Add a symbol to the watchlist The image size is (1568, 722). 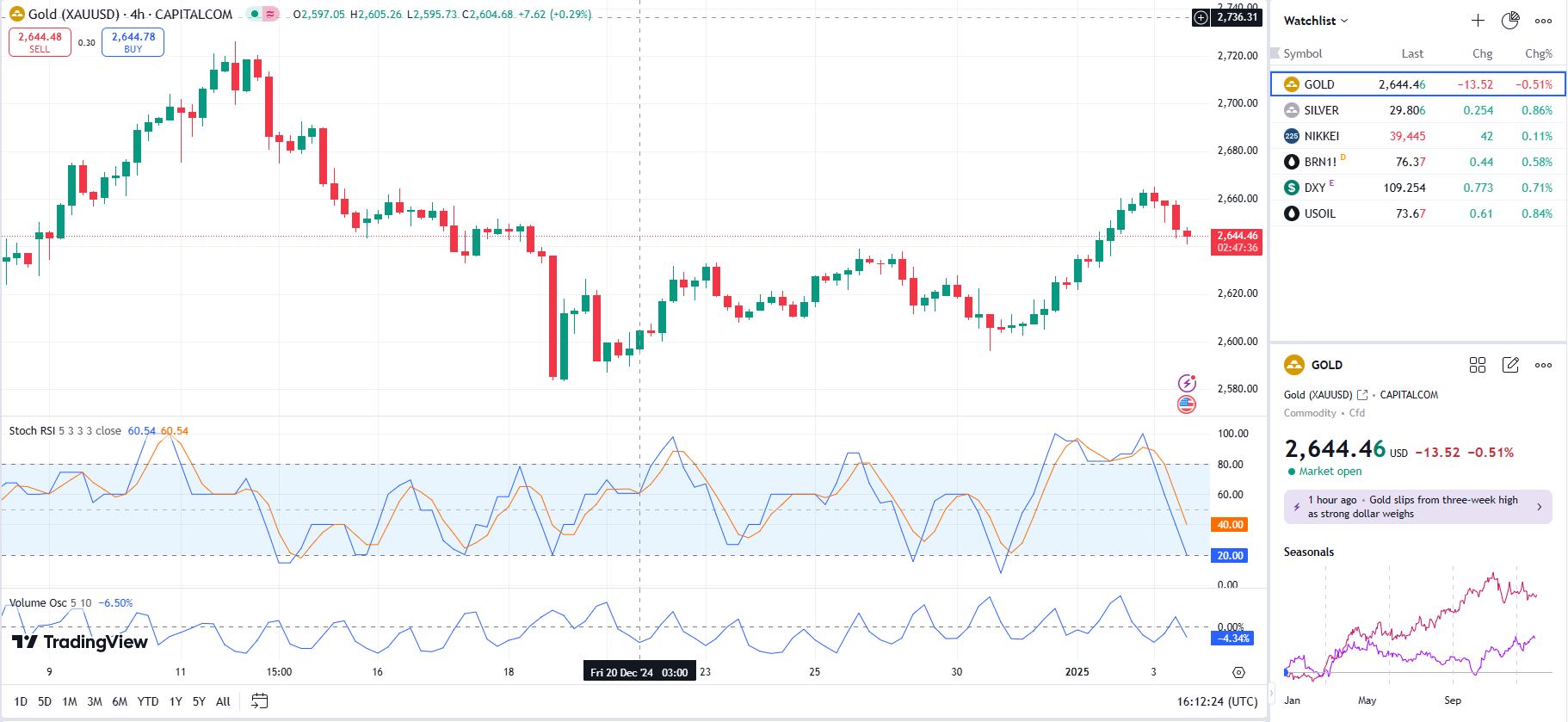(1478, 21)
